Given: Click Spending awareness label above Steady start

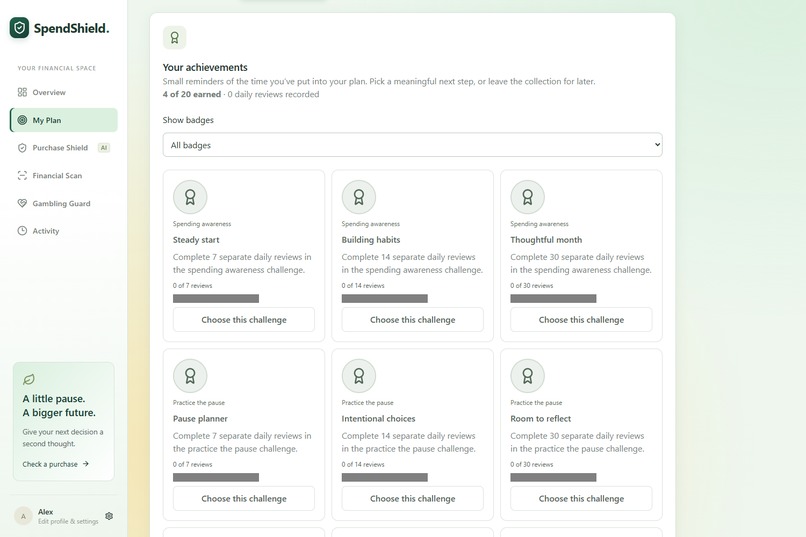Looking at the screenshot, I should click(x=202, y=224).
